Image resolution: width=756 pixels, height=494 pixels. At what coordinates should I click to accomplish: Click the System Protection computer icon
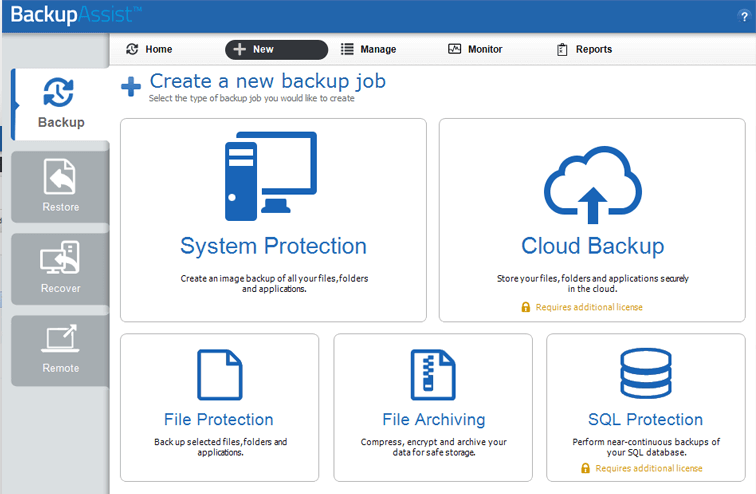pos(270,177)
